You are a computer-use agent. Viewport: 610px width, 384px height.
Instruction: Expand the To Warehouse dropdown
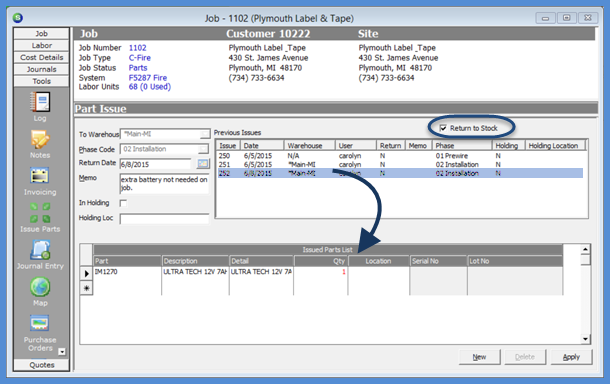pos(205,134)
